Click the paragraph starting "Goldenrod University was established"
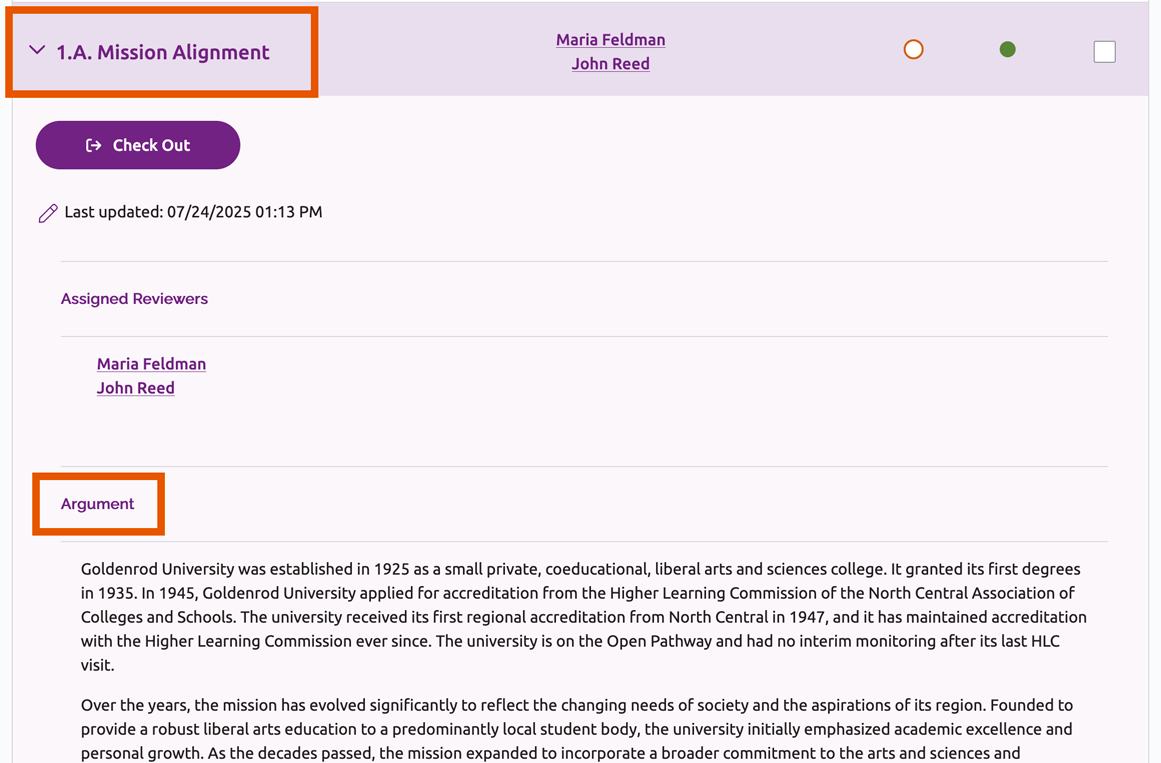This screenshot has width=1161, height=763. 580,605
